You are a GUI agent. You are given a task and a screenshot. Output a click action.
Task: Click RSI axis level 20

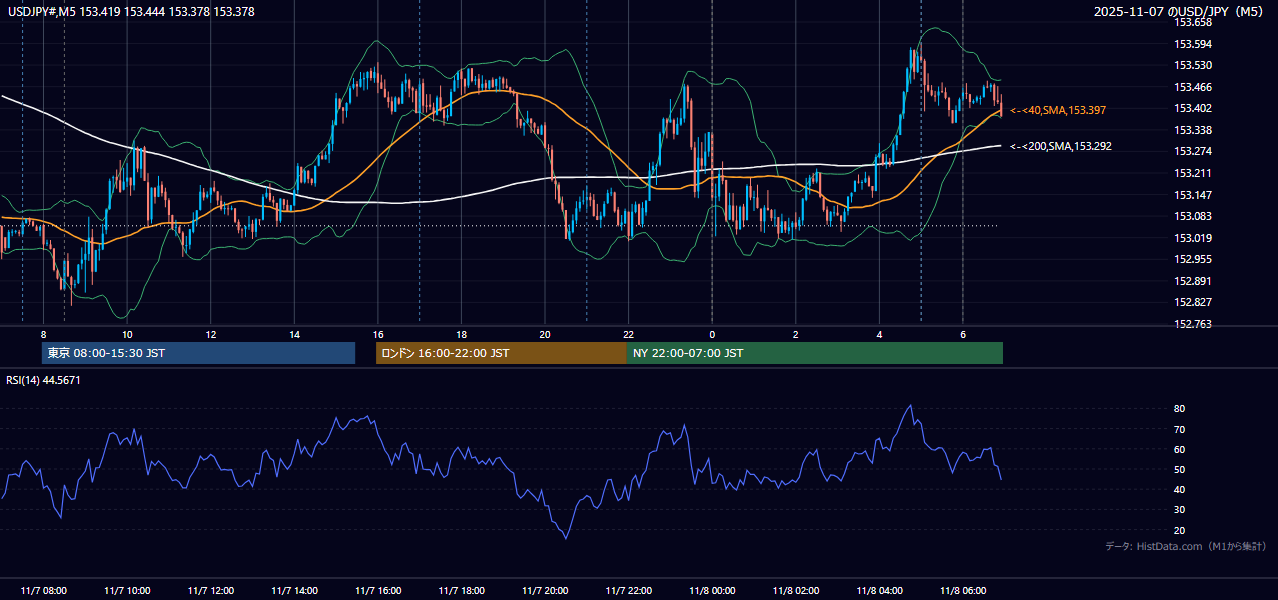point(1180,530)
